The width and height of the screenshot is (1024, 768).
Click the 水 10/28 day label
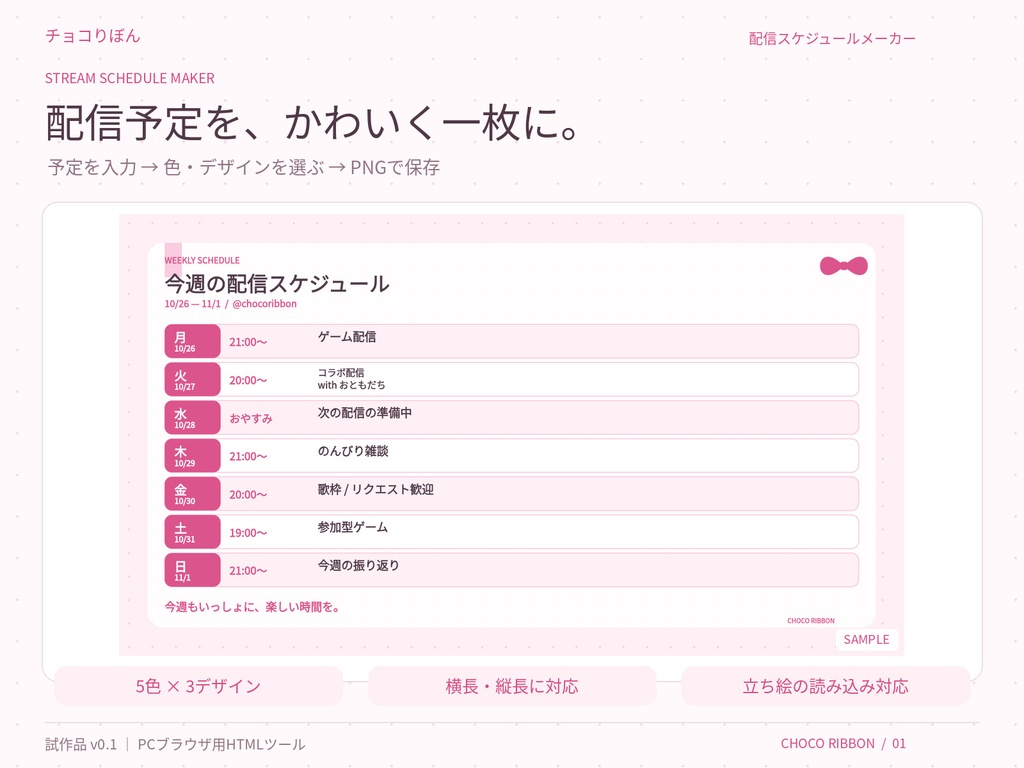coord(192,418)
